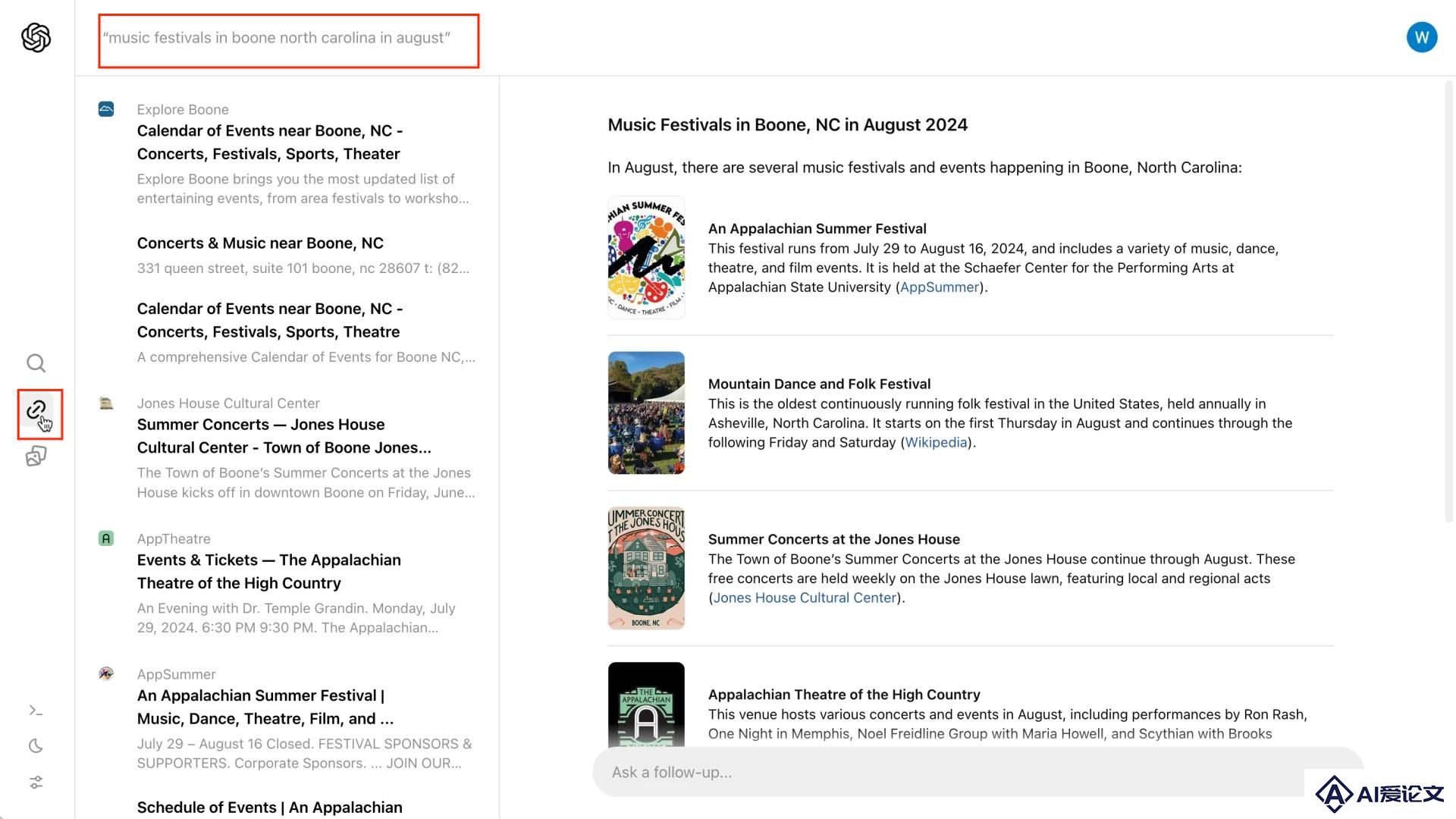
Task: Open the settings sliders icon
Action: click(36, 782)
